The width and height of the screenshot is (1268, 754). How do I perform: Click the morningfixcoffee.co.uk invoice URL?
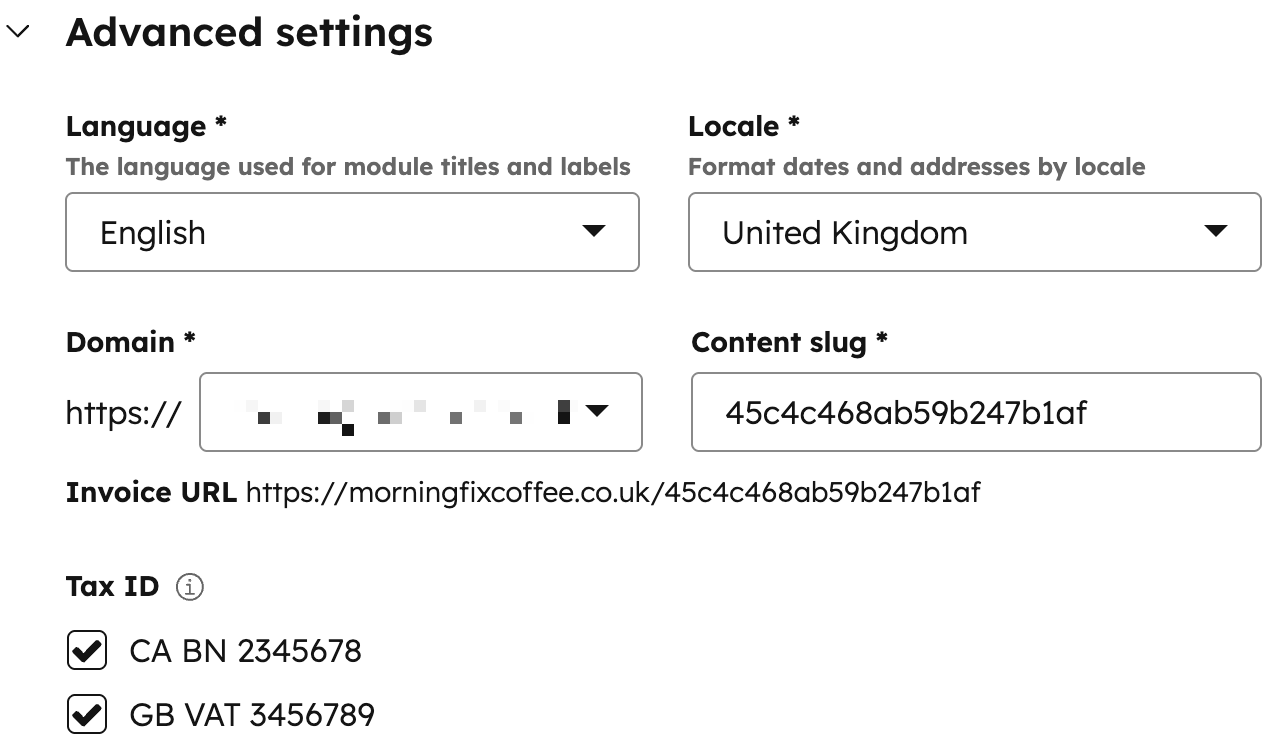point(612,492)
